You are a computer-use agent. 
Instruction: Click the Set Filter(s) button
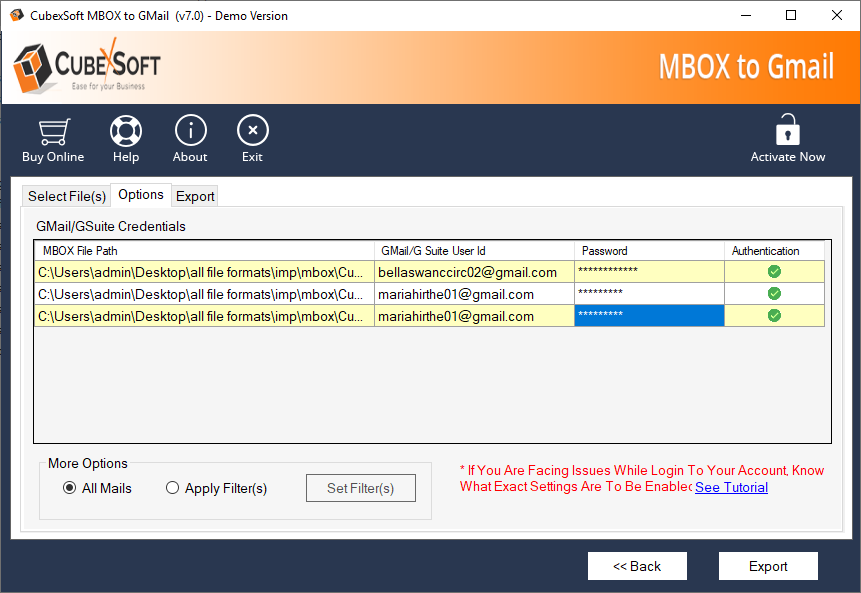(x=360, y=488)
